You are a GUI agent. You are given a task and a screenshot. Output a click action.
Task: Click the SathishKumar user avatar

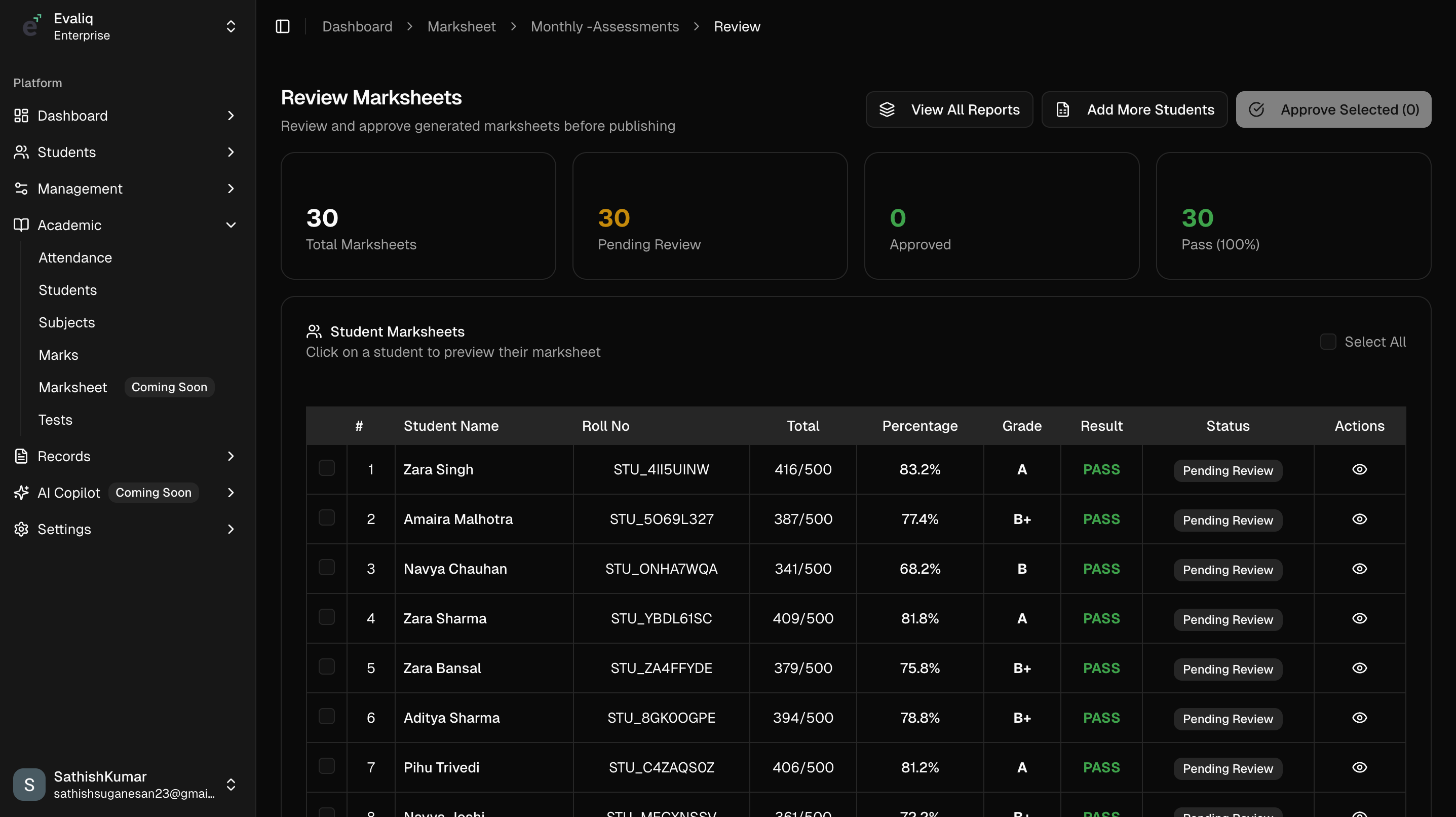[x=29, y=784]
